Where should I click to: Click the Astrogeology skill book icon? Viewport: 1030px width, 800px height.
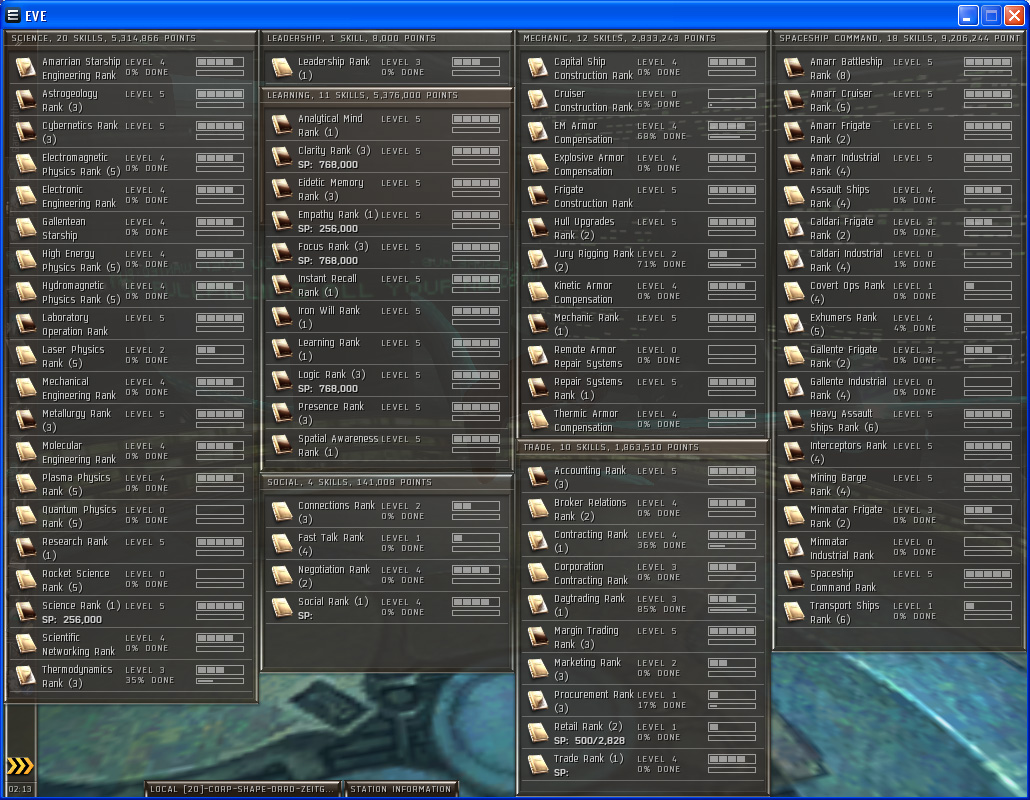tap(26, 100)
